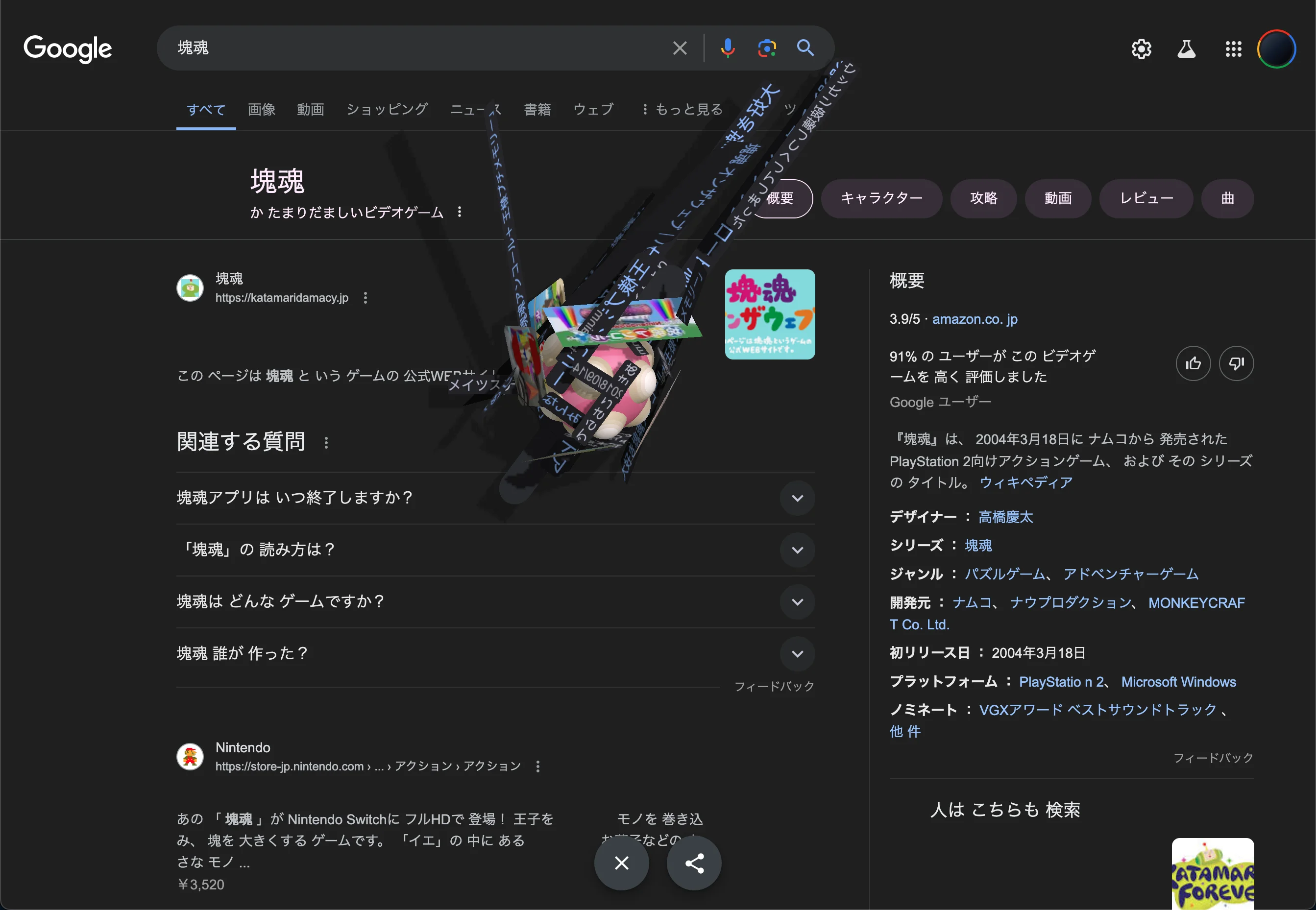
Task: Open the PlayStation 2 platform link
Action: [1061, 682]
